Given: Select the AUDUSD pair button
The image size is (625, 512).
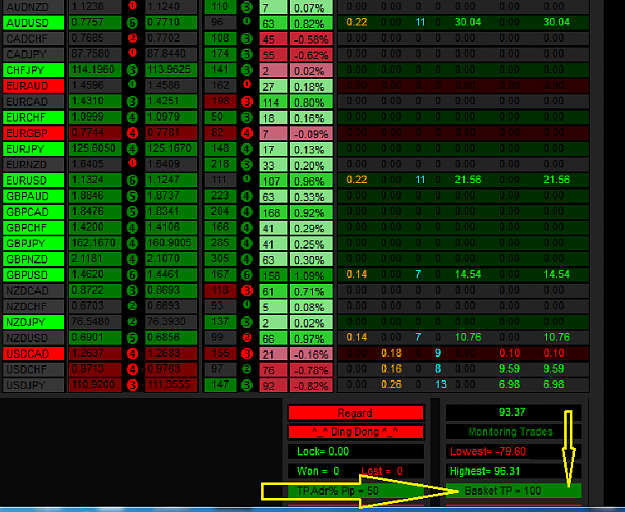Looking at the screenshot, I should click(33, 23).
